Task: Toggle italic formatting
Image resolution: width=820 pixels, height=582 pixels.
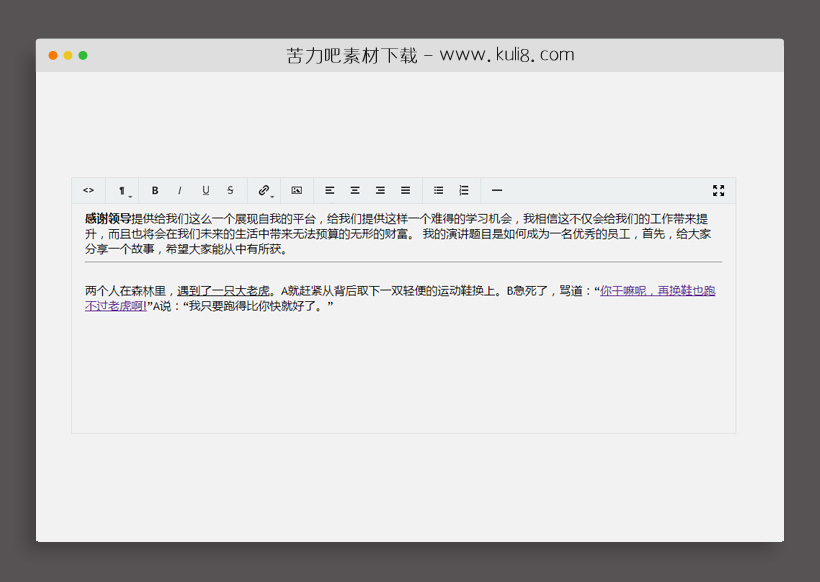Action: click(179, 190)
